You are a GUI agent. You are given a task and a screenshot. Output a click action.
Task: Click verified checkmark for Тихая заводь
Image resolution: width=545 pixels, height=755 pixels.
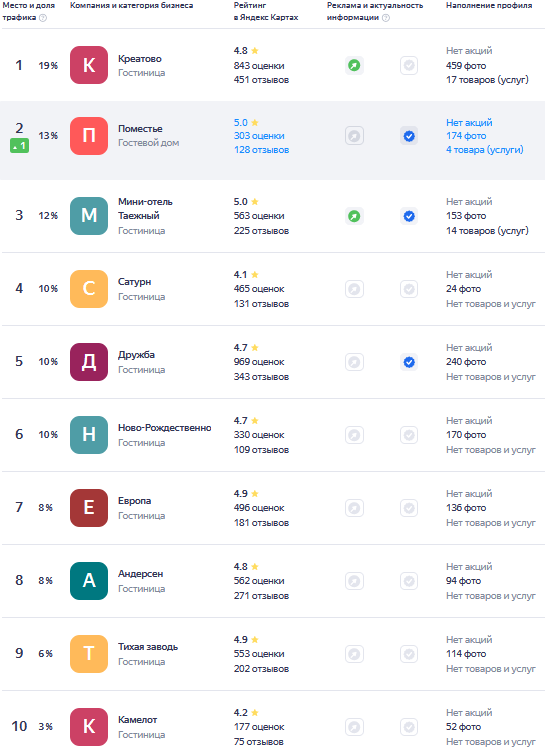click(x=409, y=654)
